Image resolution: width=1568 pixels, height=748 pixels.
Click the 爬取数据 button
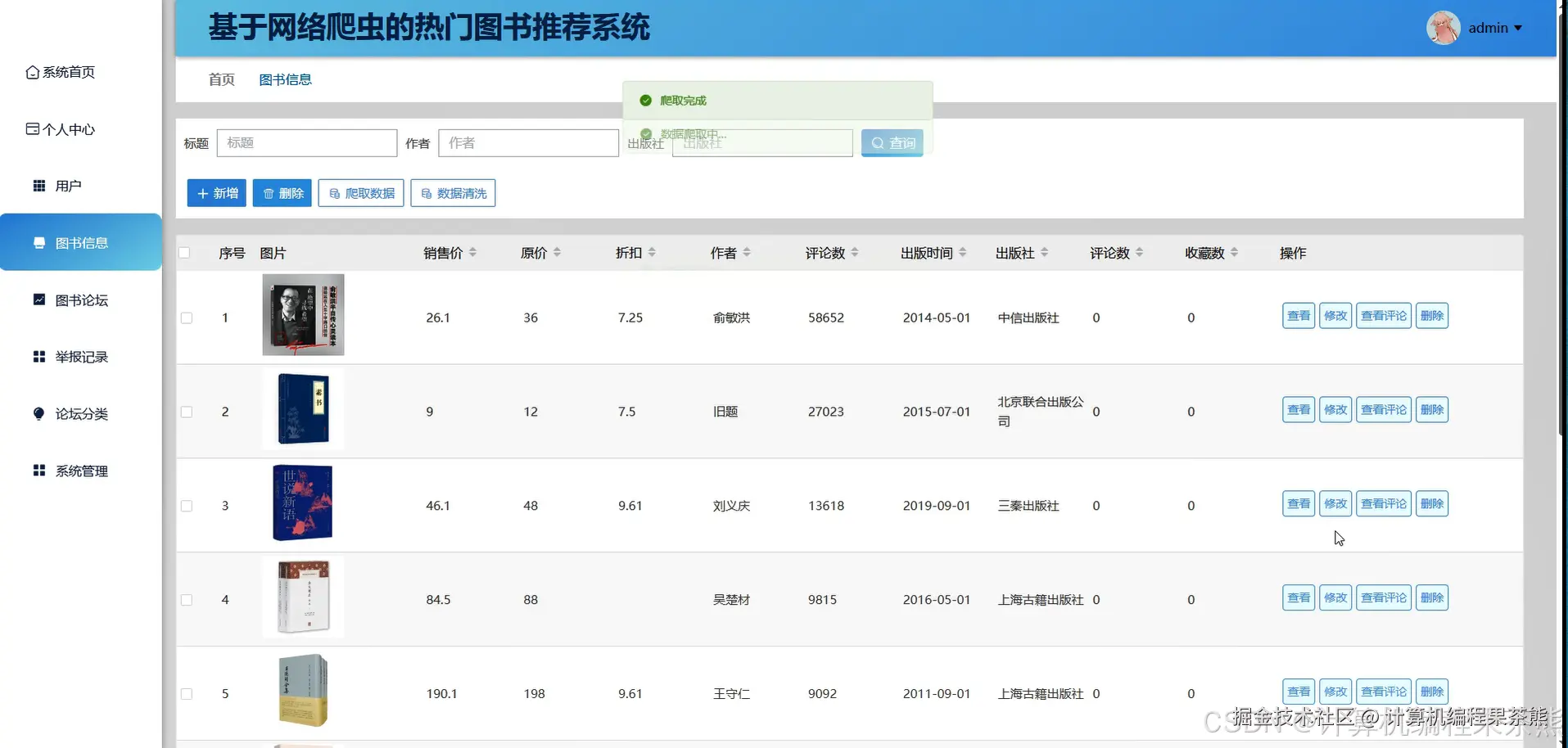pyautogui.click(x=361, y=193)
